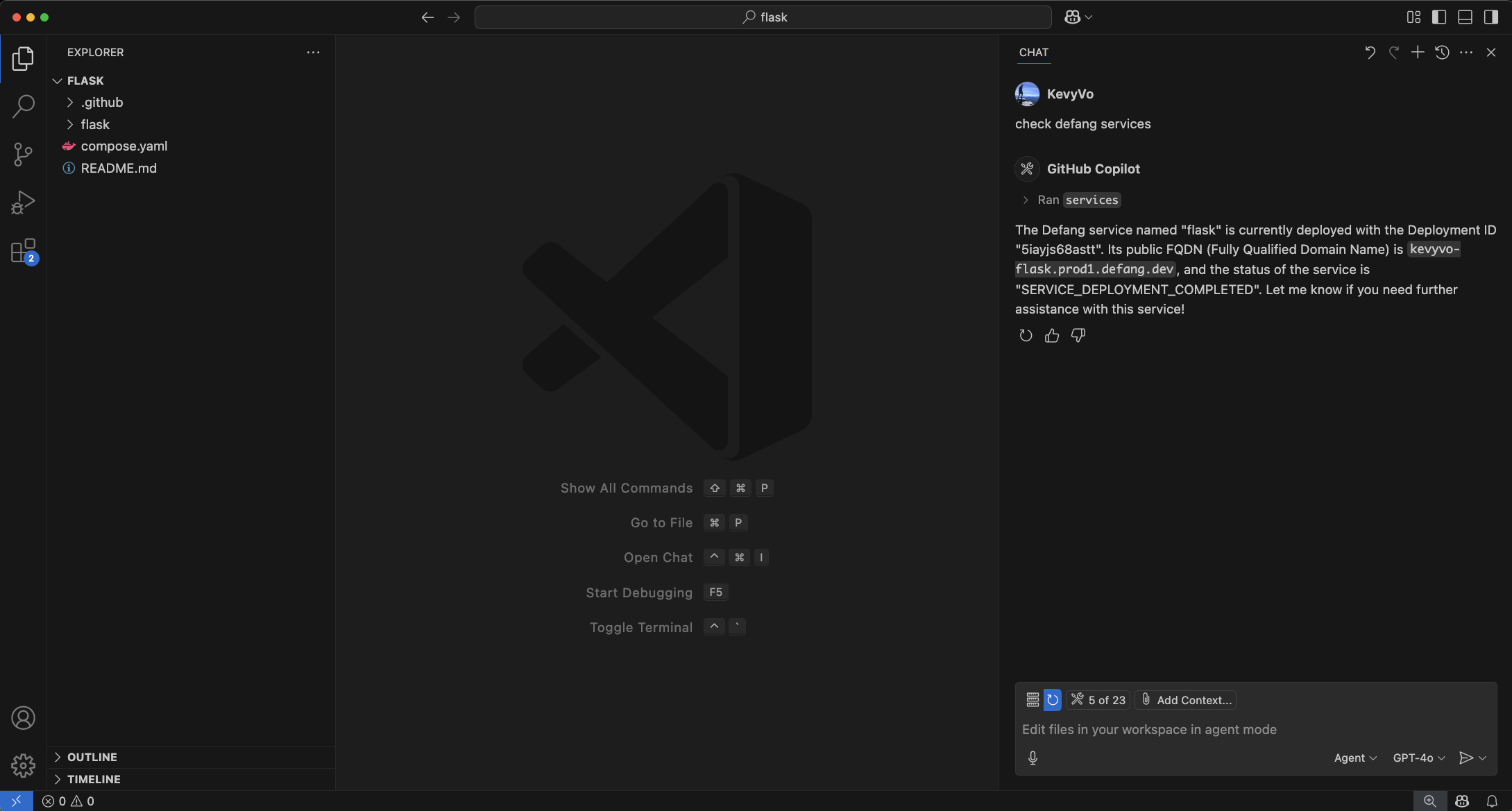Retry the Copilot response
Viewport: 1512px width, 811px height.
coord(1026,336)
